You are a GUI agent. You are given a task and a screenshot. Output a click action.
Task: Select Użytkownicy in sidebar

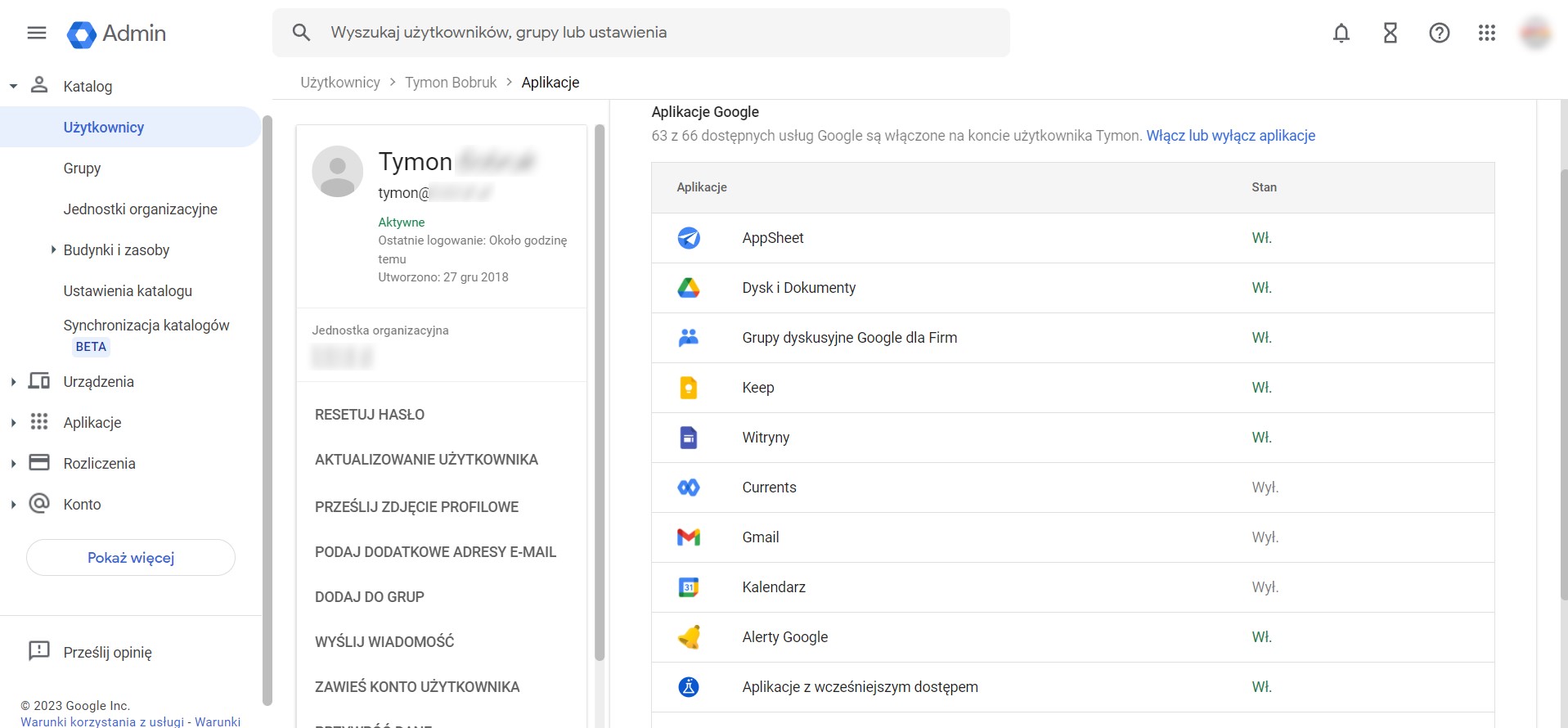pos(131,127)
